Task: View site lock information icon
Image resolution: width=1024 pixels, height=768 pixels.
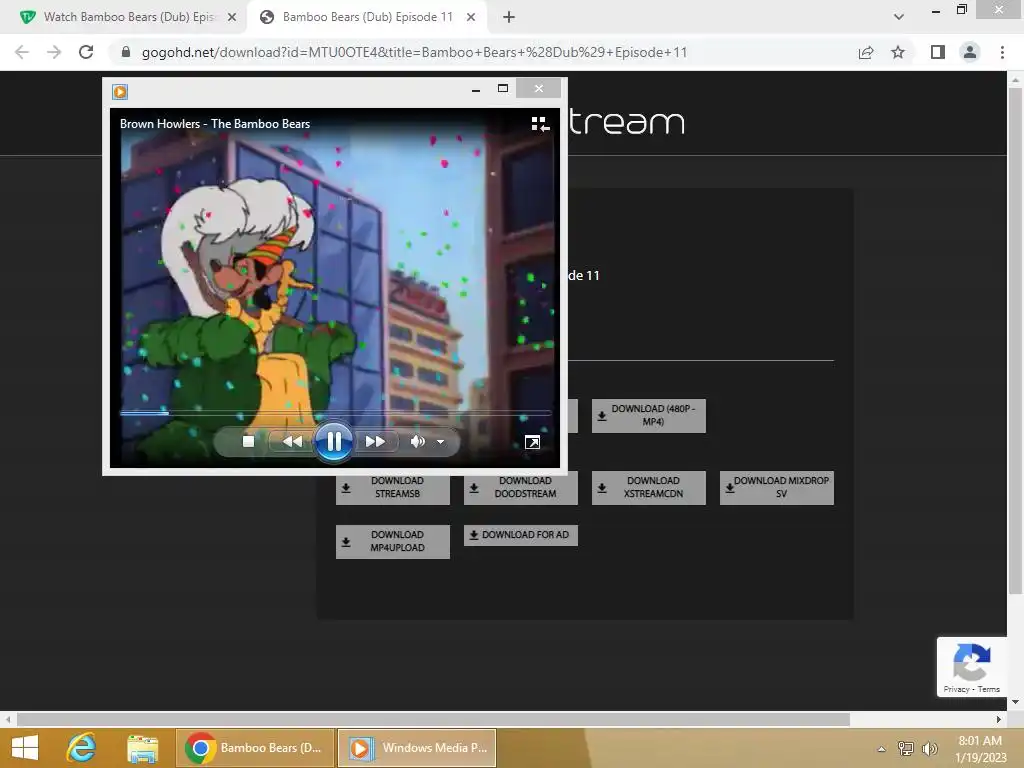Action: [x=126, y=52]
